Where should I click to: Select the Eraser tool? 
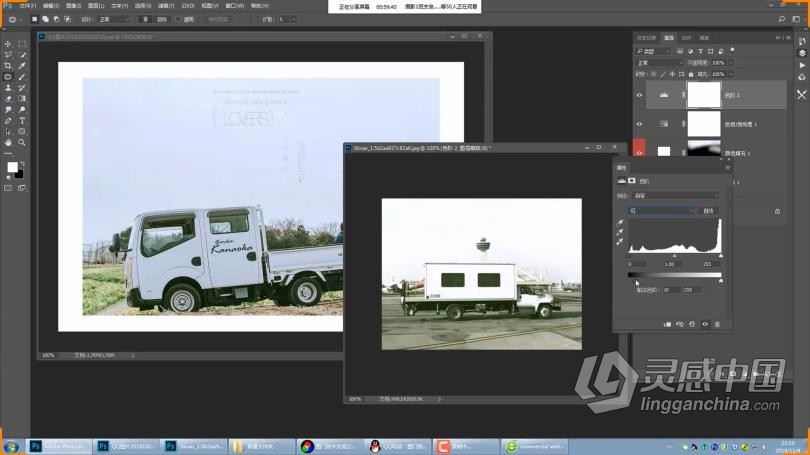(x=8, y=99)
